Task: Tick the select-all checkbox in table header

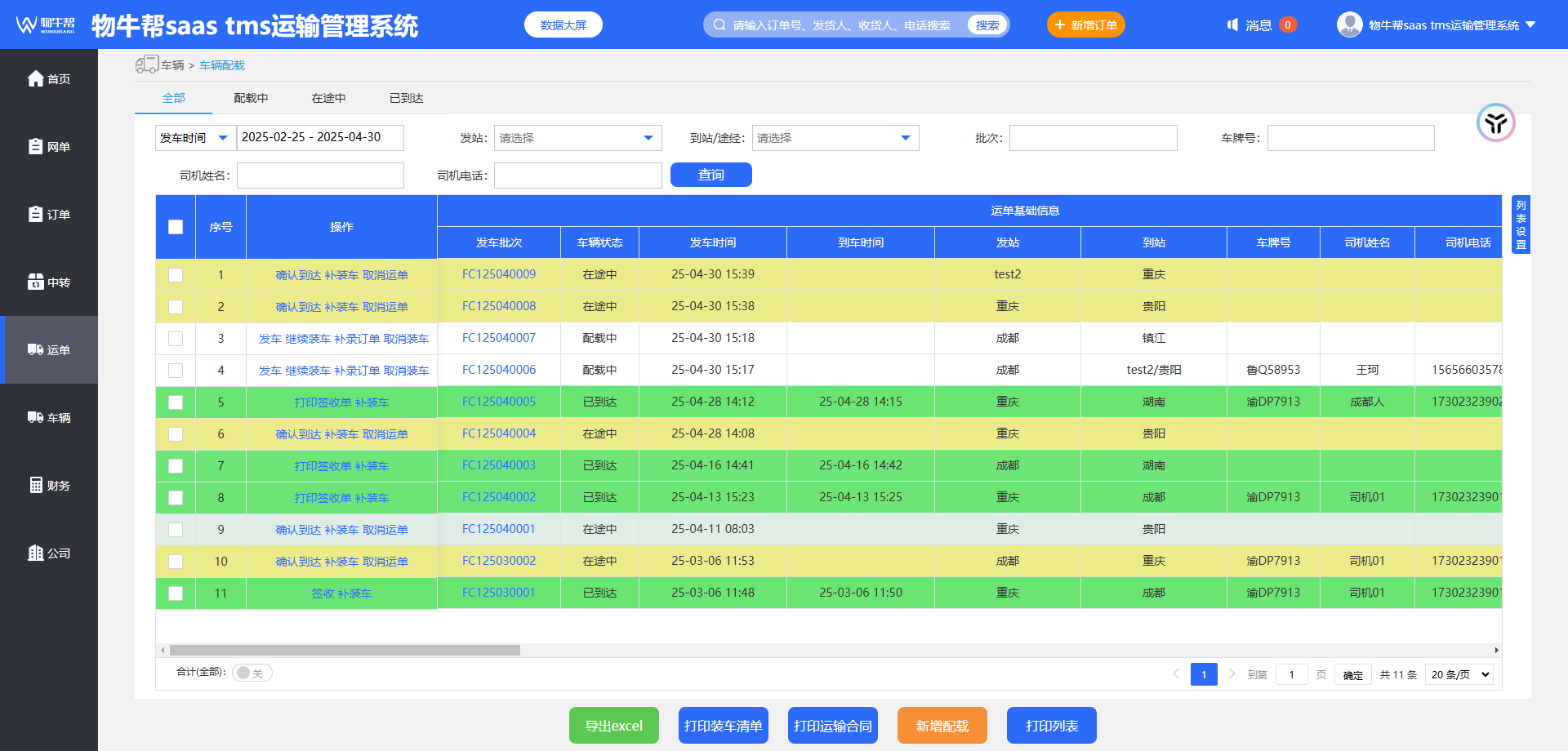Action: pyautogui.click(x=176, y=227)
